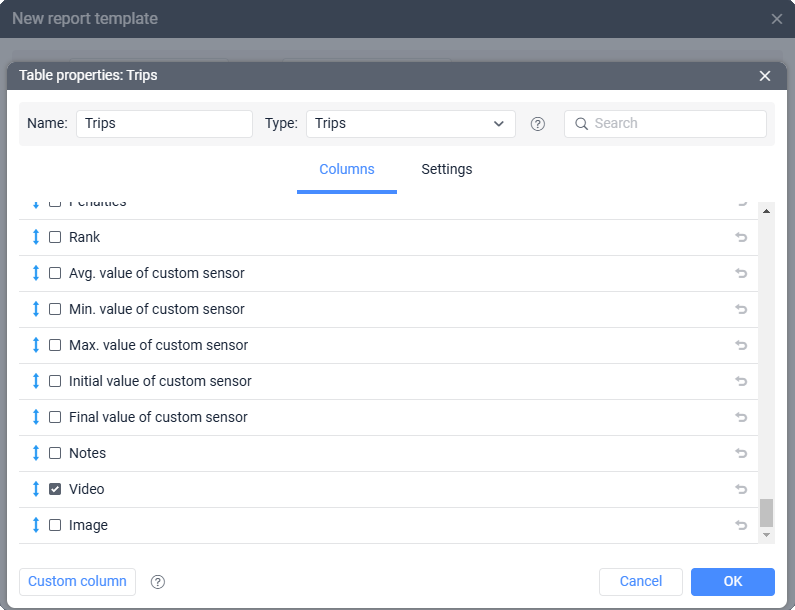Click the help icon beside Custom column

158,582
